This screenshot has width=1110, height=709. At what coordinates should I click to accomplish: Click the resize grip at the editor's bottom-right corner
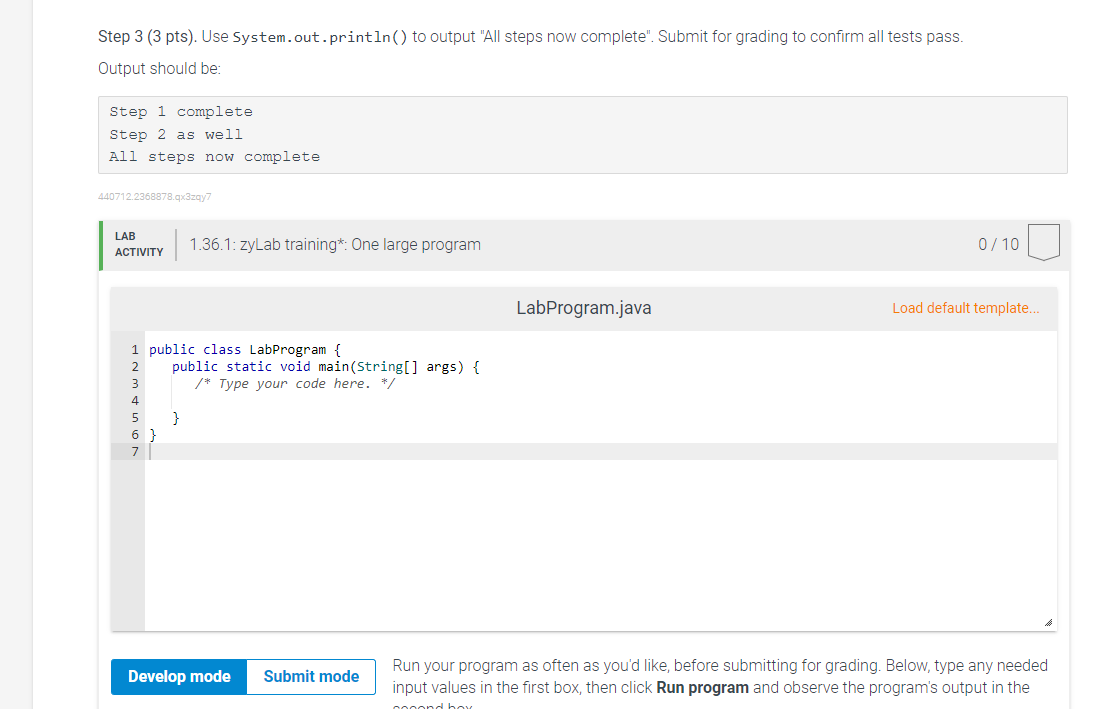click(1049, 623)
